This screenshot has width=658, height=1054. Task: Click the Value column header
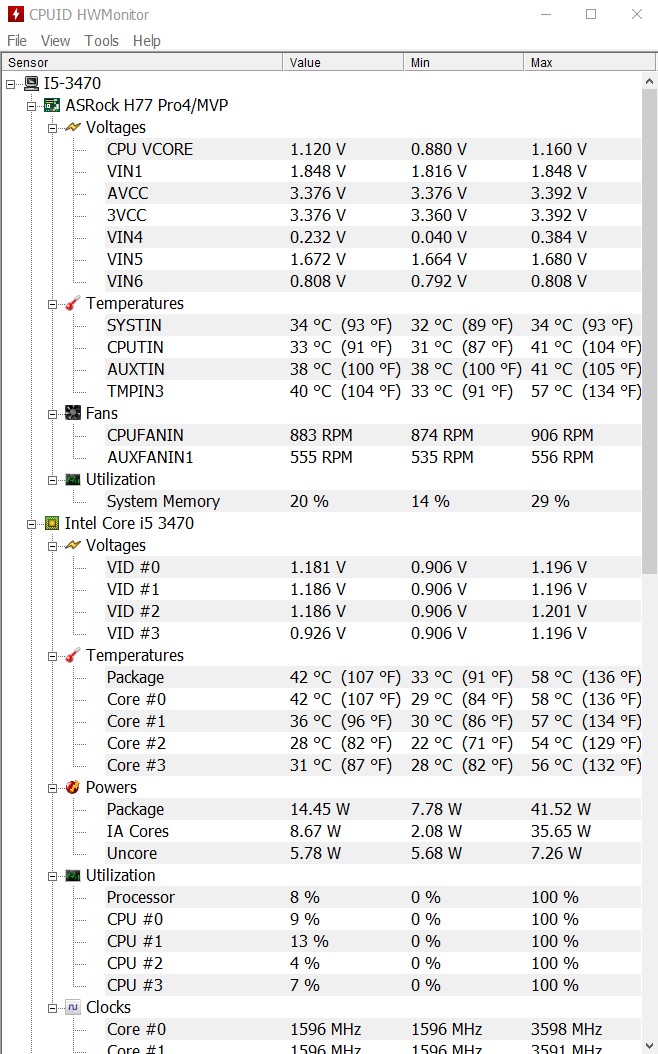point(343,63)
